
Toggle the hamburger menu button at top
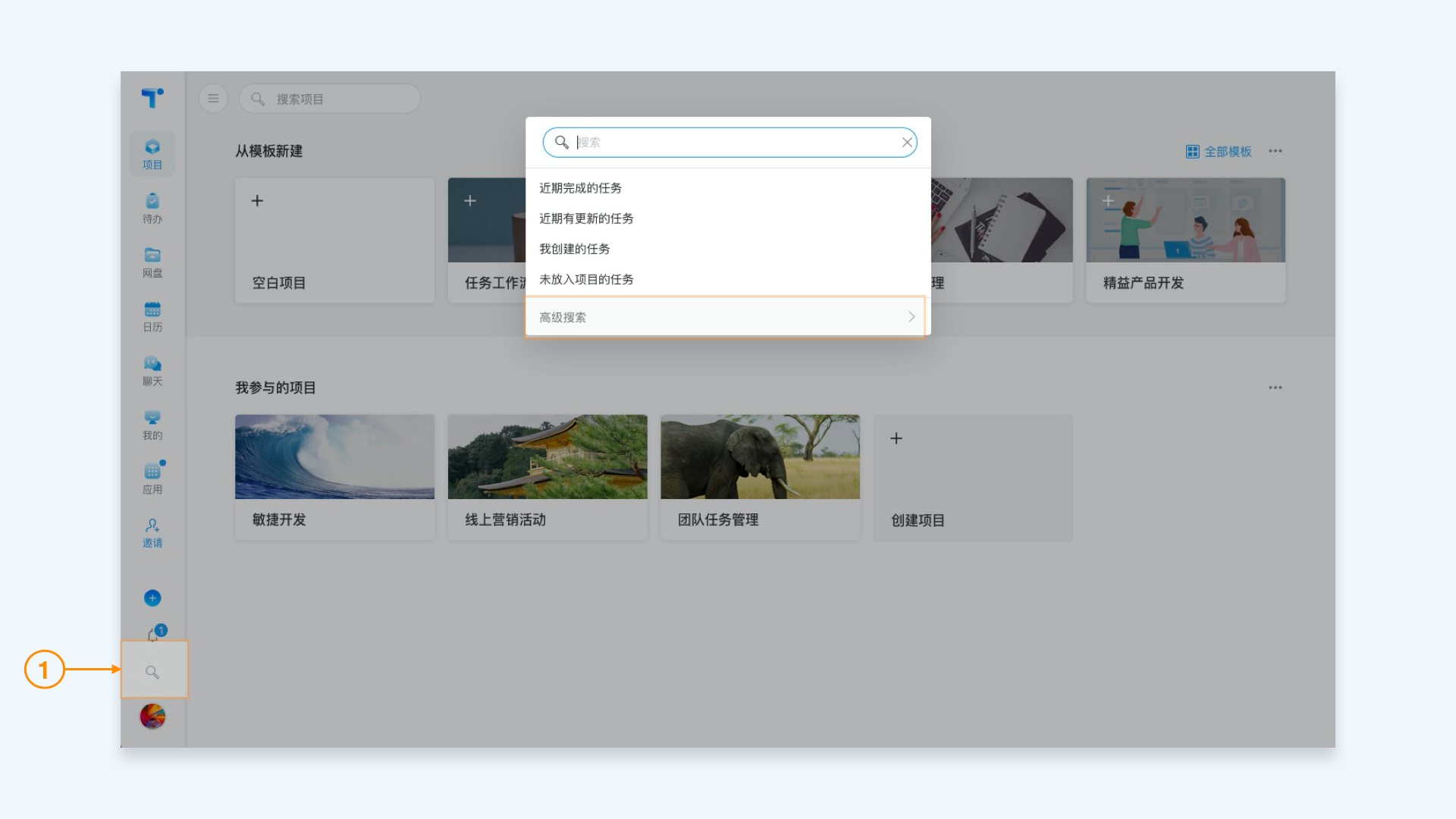click(x=213, y=99)
